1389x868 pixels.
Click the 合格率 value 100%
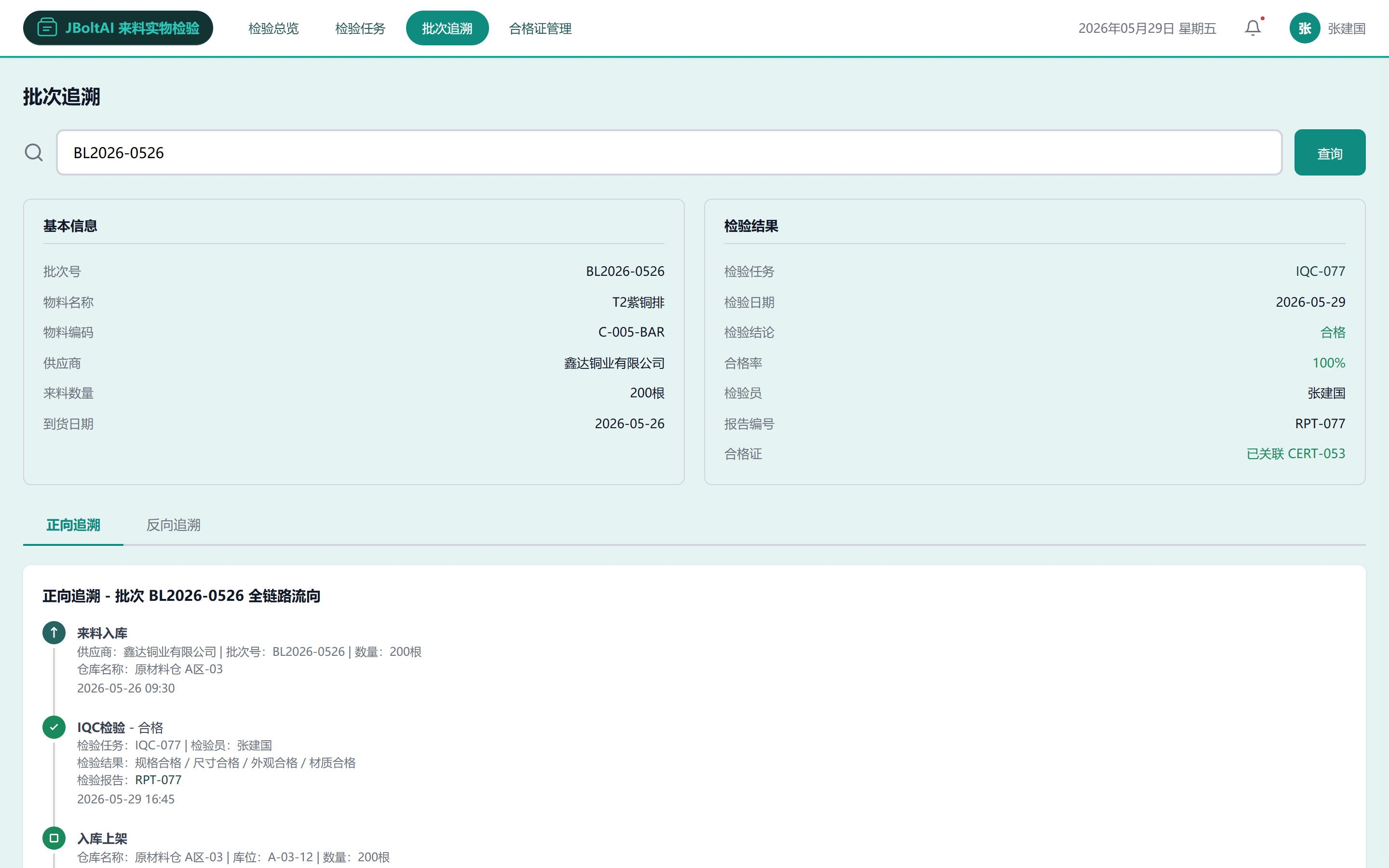pos(1328,363)
